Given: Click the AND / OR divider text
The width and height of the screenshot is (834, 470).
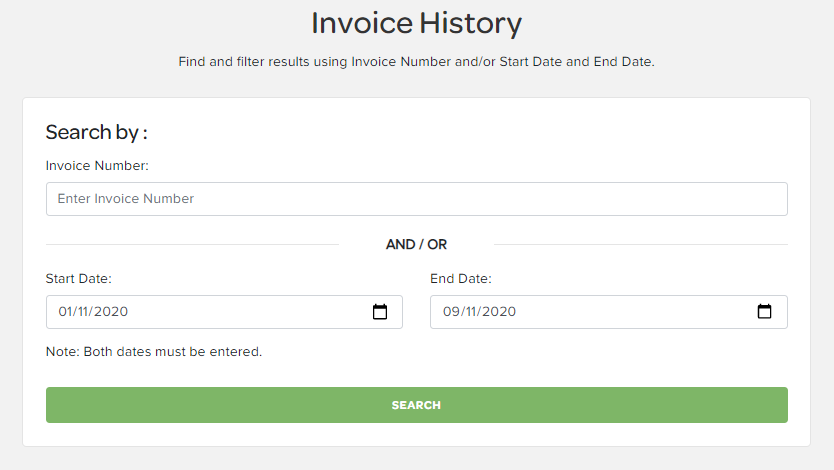Looking at the screenshot, I should 416,245.
